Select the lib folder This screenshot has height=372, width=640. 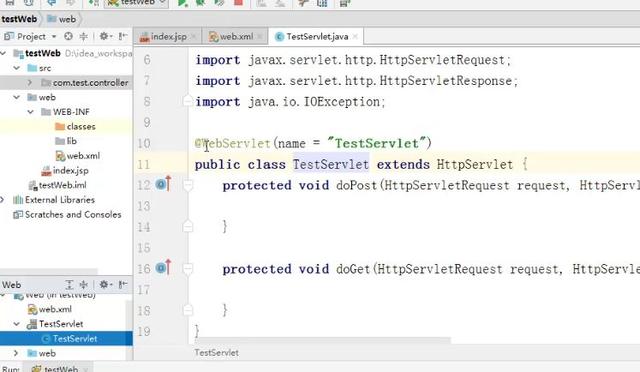pos(66,141)
